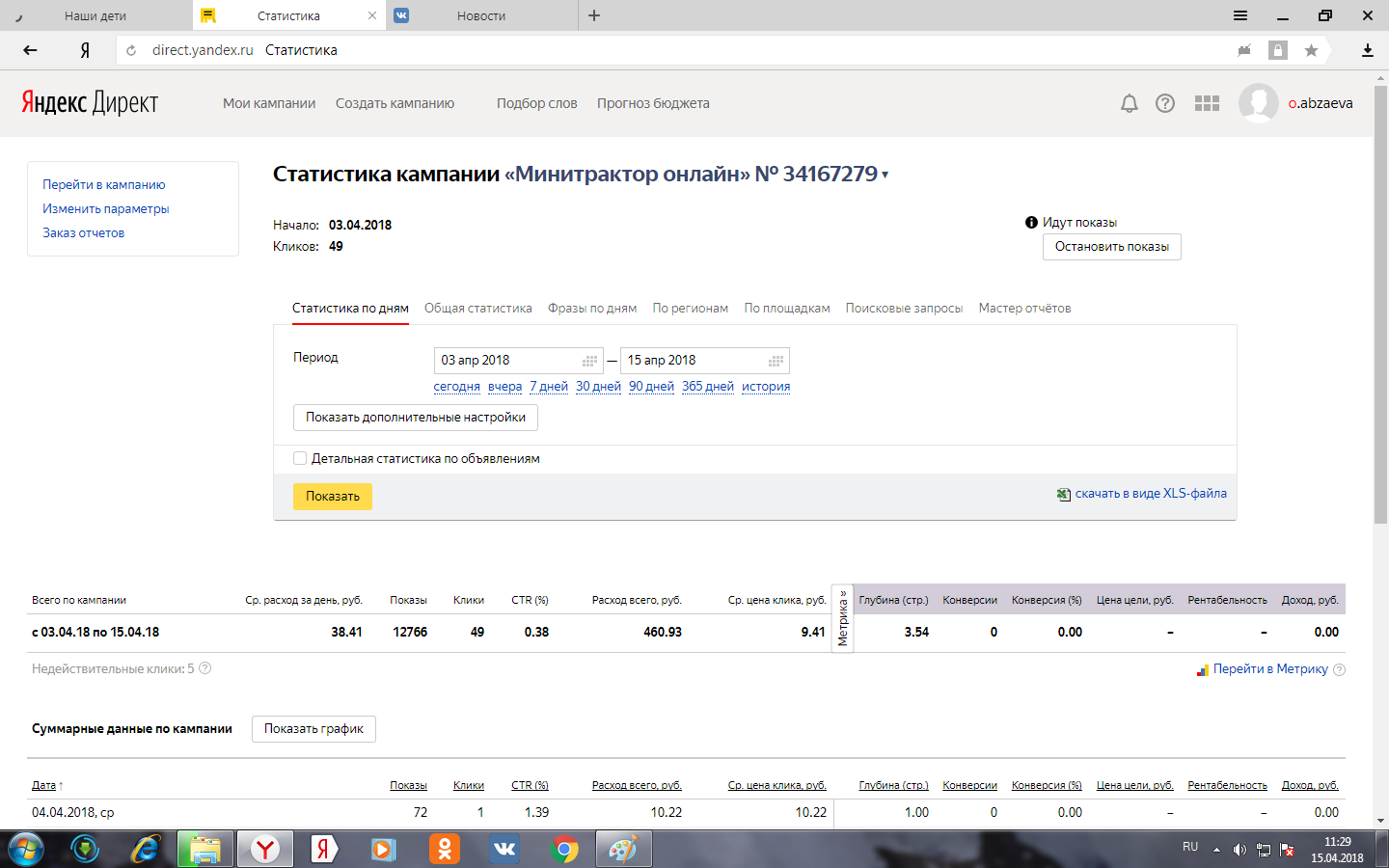Open the browser hamburger menu
The height and width of the screenshot is (868, 1389).
pos(1240,15)
